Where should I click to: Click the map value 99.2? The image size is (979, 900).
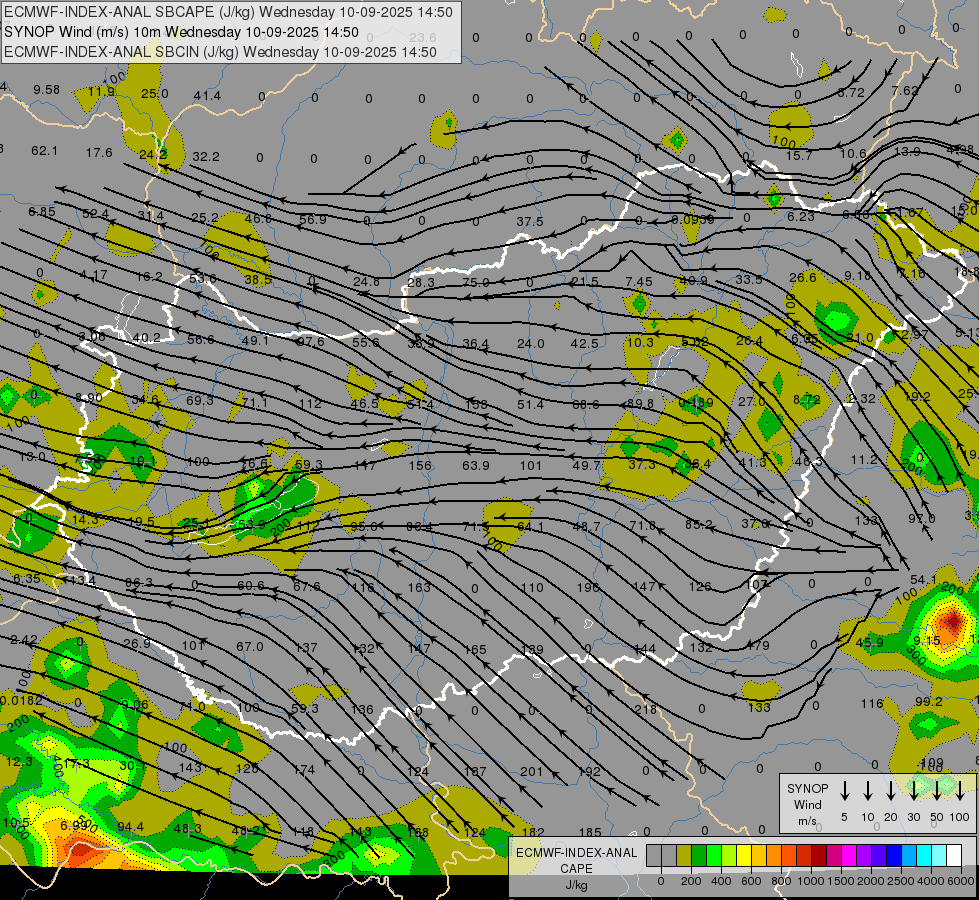point(928,701)
